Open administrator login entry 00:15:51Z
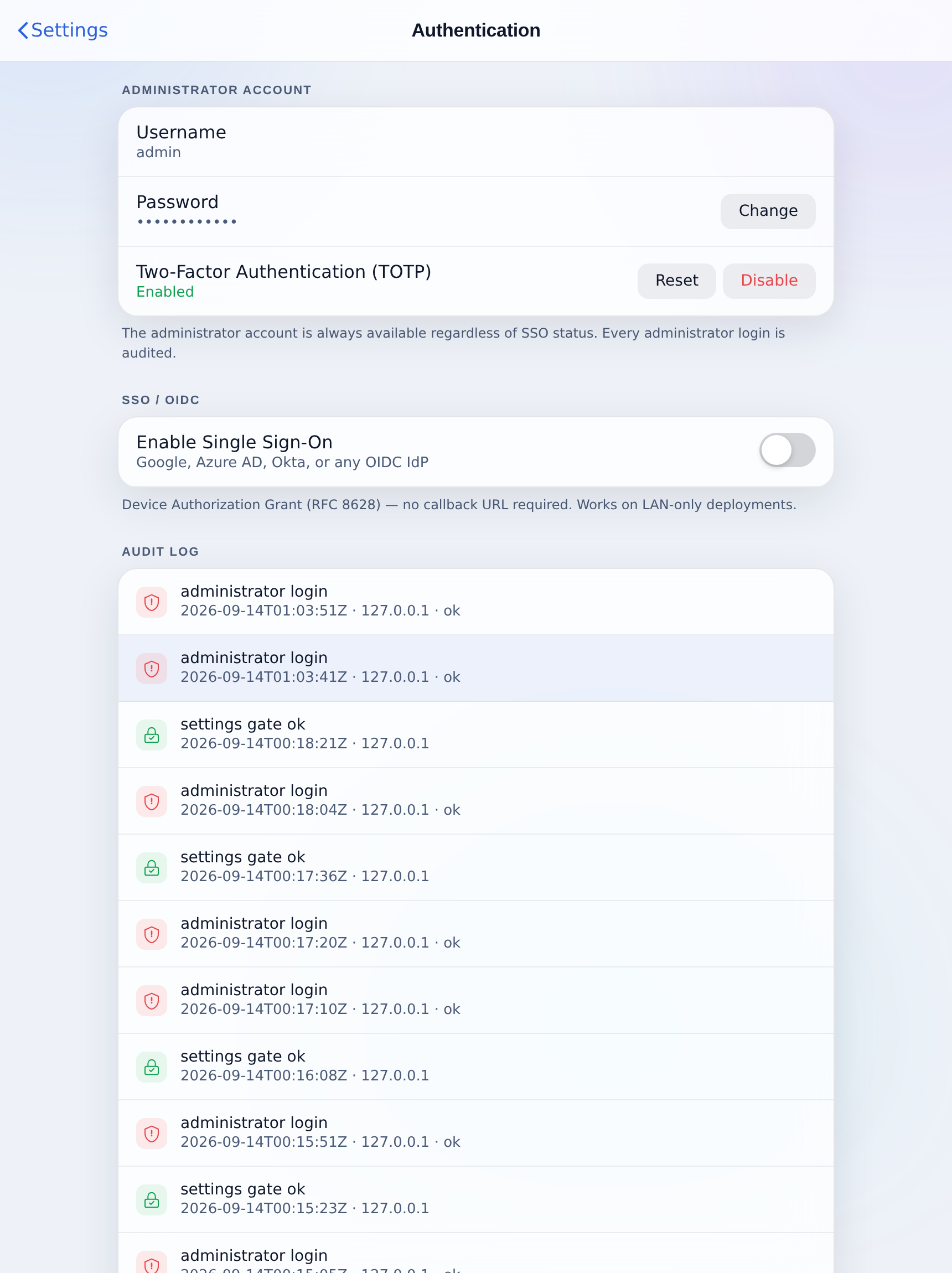The image size is (952, 1273). [x=475, y=1133]
